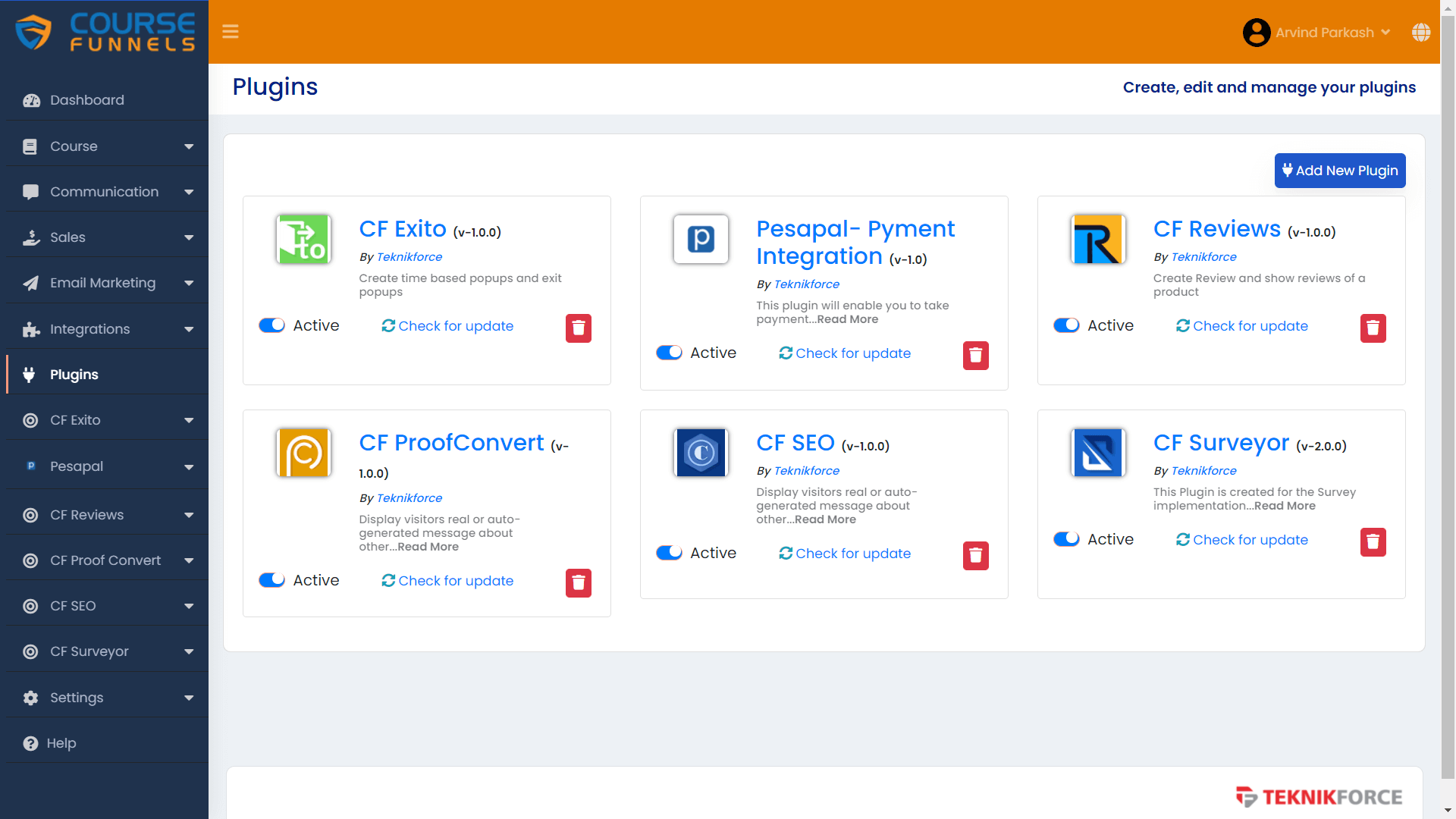Click the Email Marketing paper plane icon
The width and height of the screenshot is (1456, 819).
[30, 283]
